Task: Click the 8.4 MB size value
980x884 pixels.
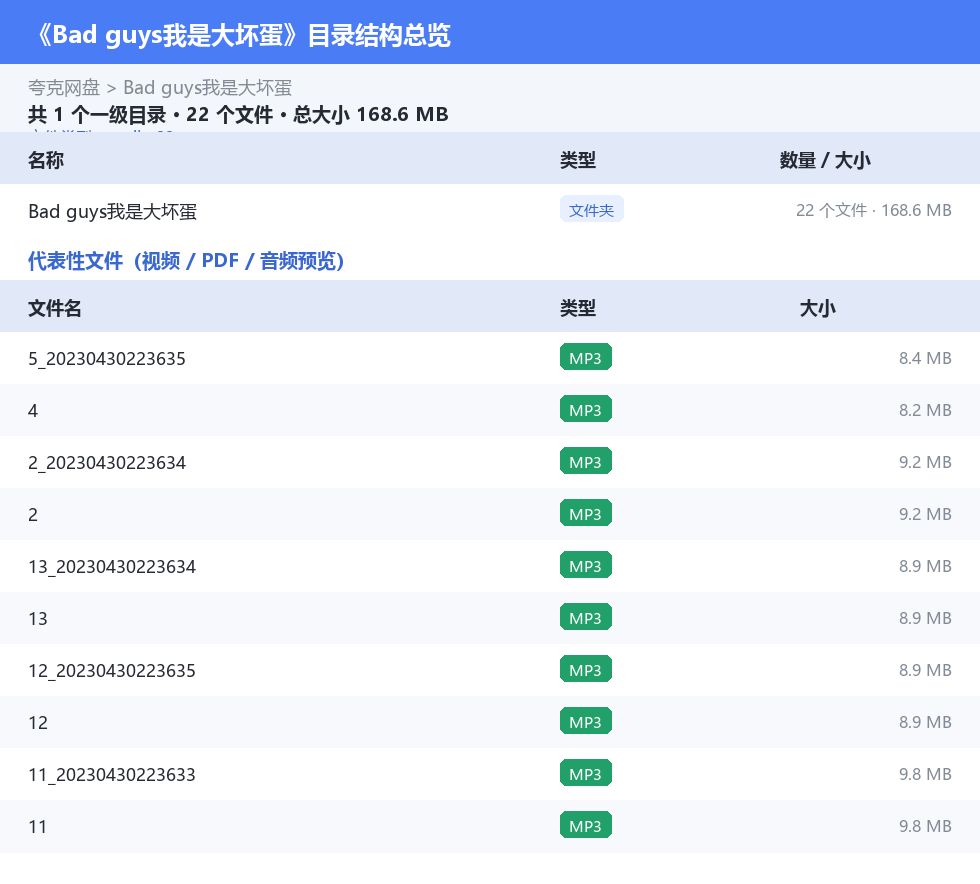Action: point(925,358)
